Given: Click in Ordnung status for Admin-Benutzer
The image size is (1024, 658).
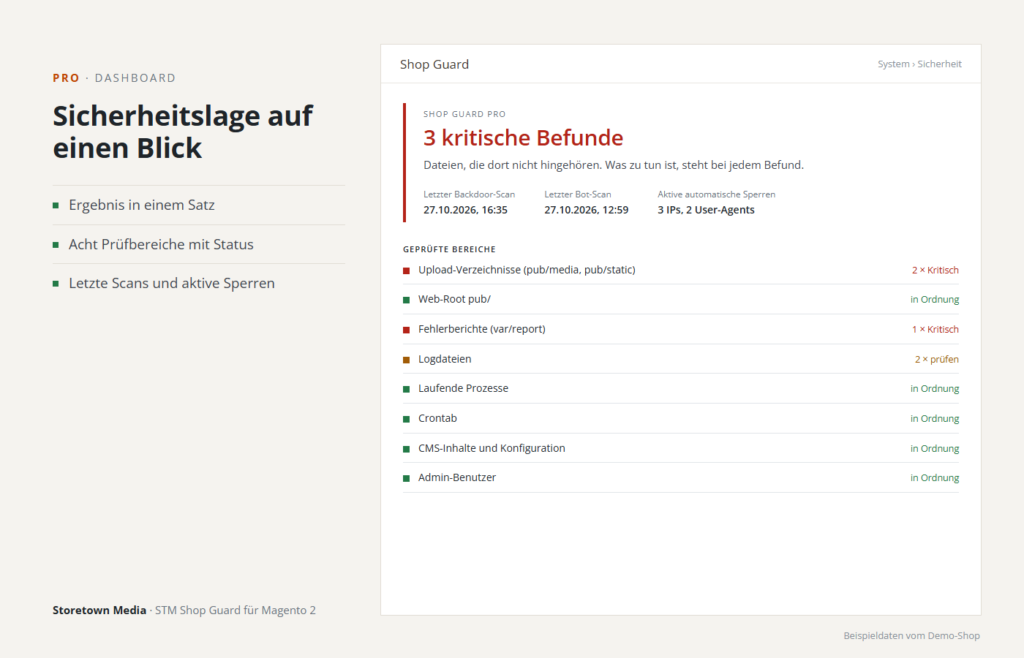Looking at the screenshot, I should (935, 478).
